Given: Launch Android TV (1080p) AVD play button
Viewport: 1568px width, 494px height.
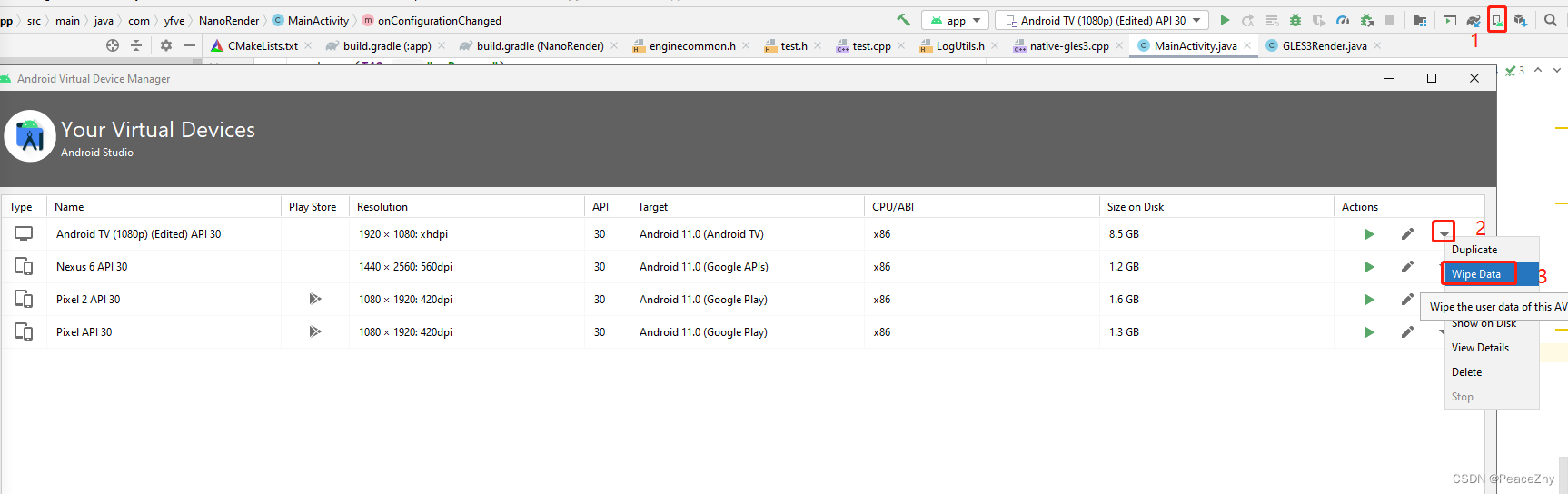Looking at the screenshot, I should (1369, 234).
